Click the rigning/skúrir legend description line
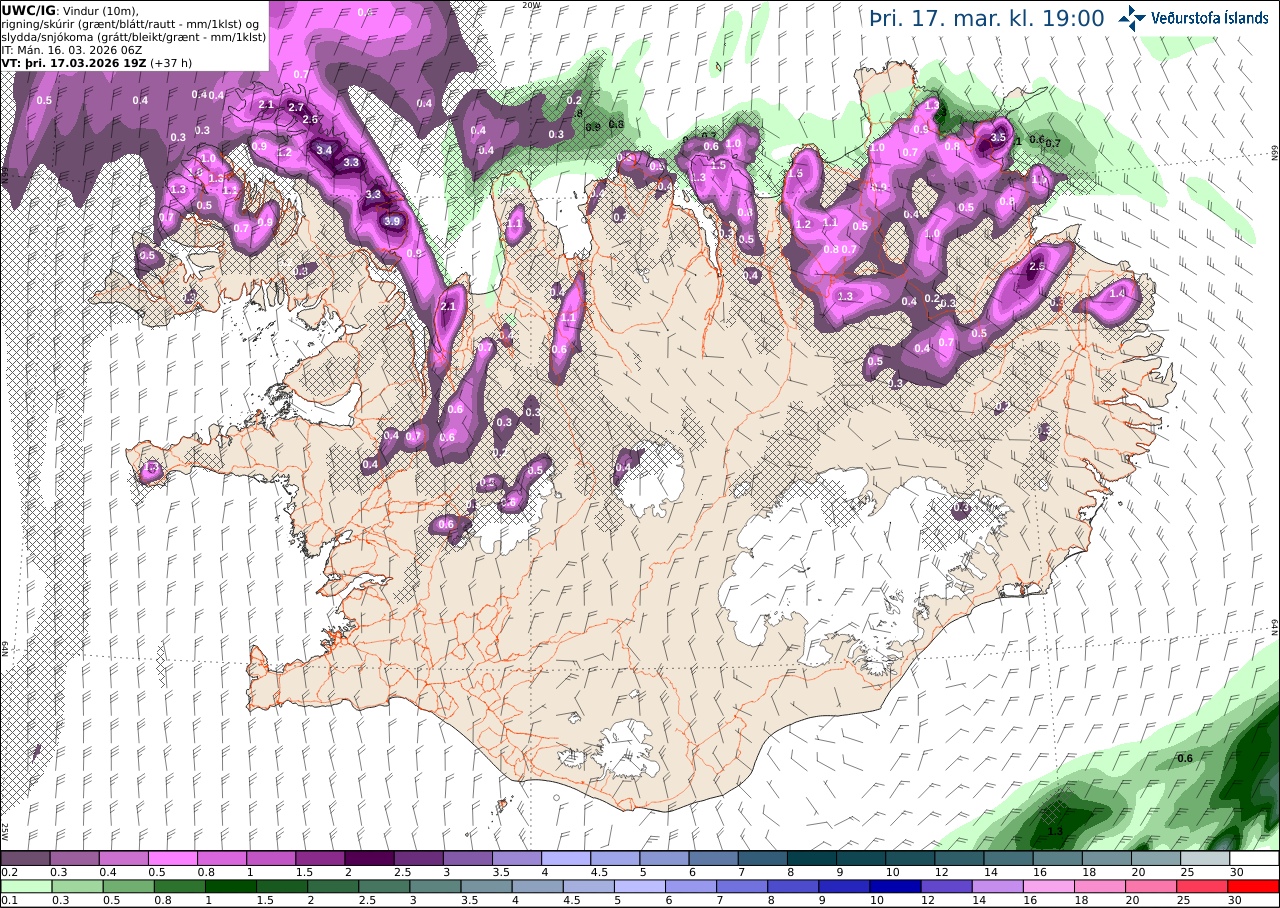This screenshot has width=1280, height=908. pos(132,23)
